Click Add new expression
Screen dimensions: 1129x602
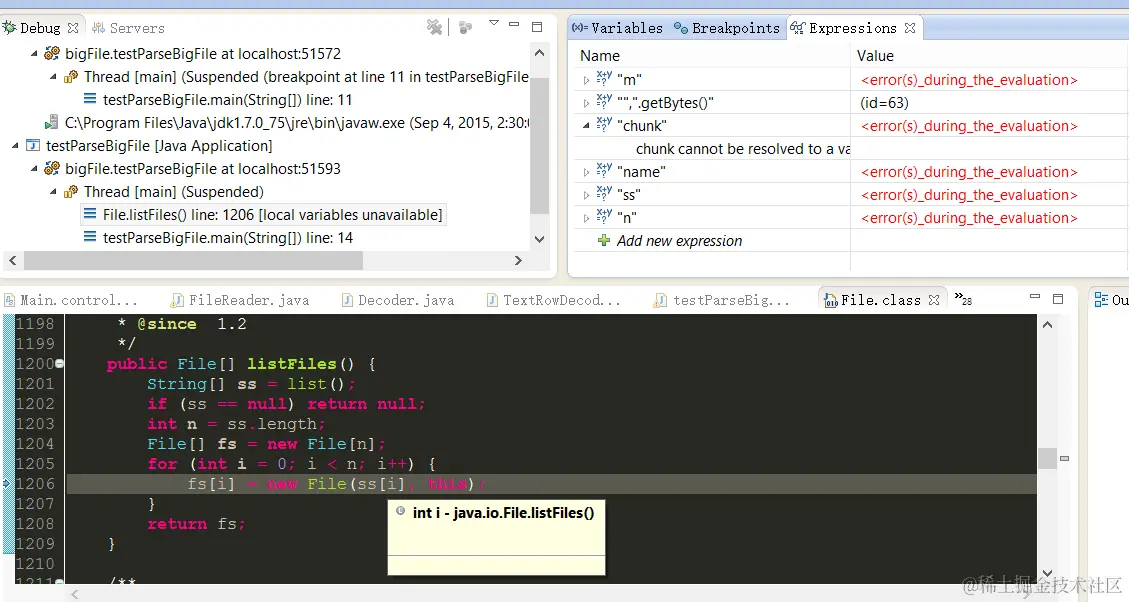[679, 241]
